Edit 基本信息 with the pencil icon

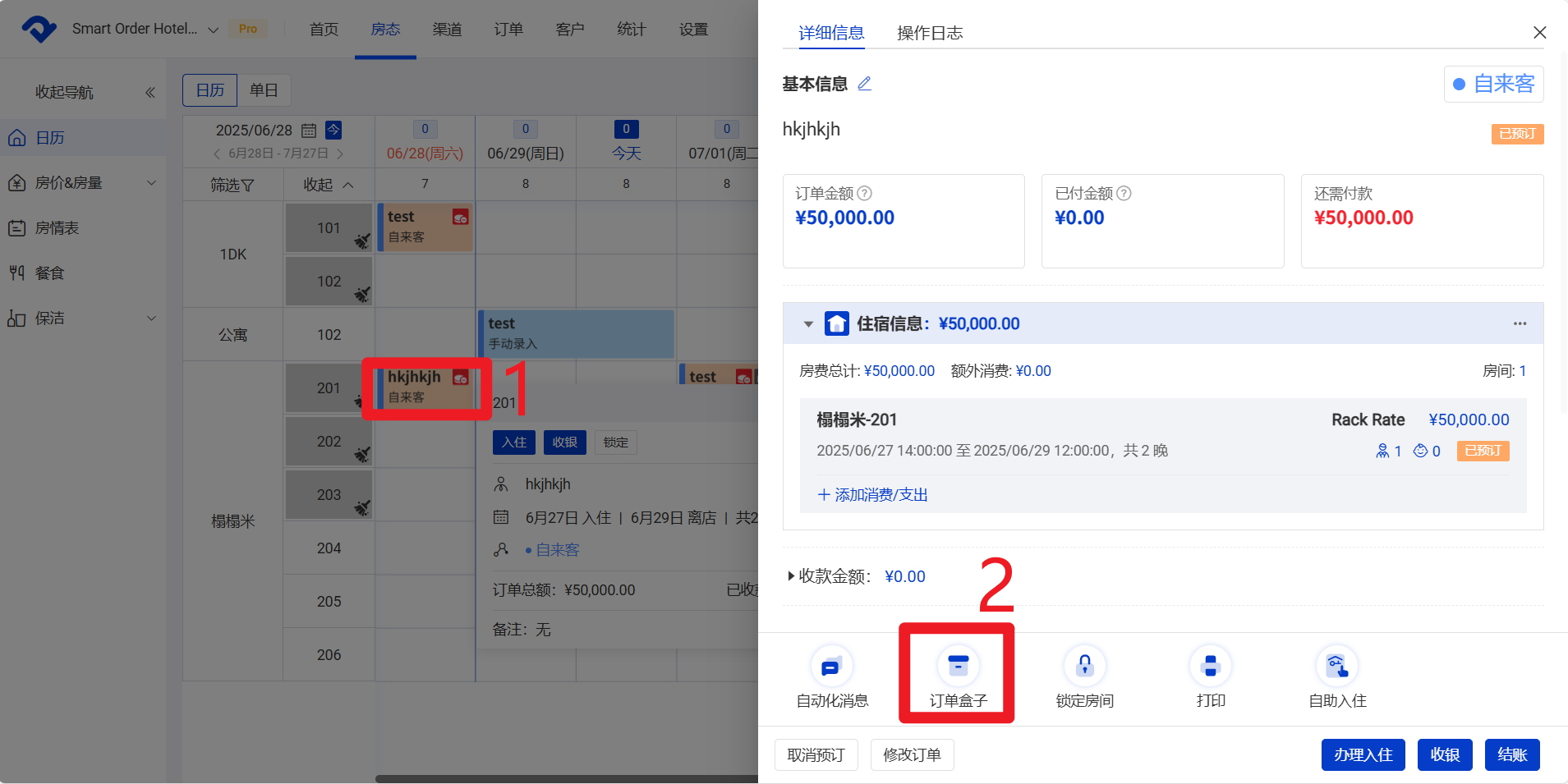[864, 84]
